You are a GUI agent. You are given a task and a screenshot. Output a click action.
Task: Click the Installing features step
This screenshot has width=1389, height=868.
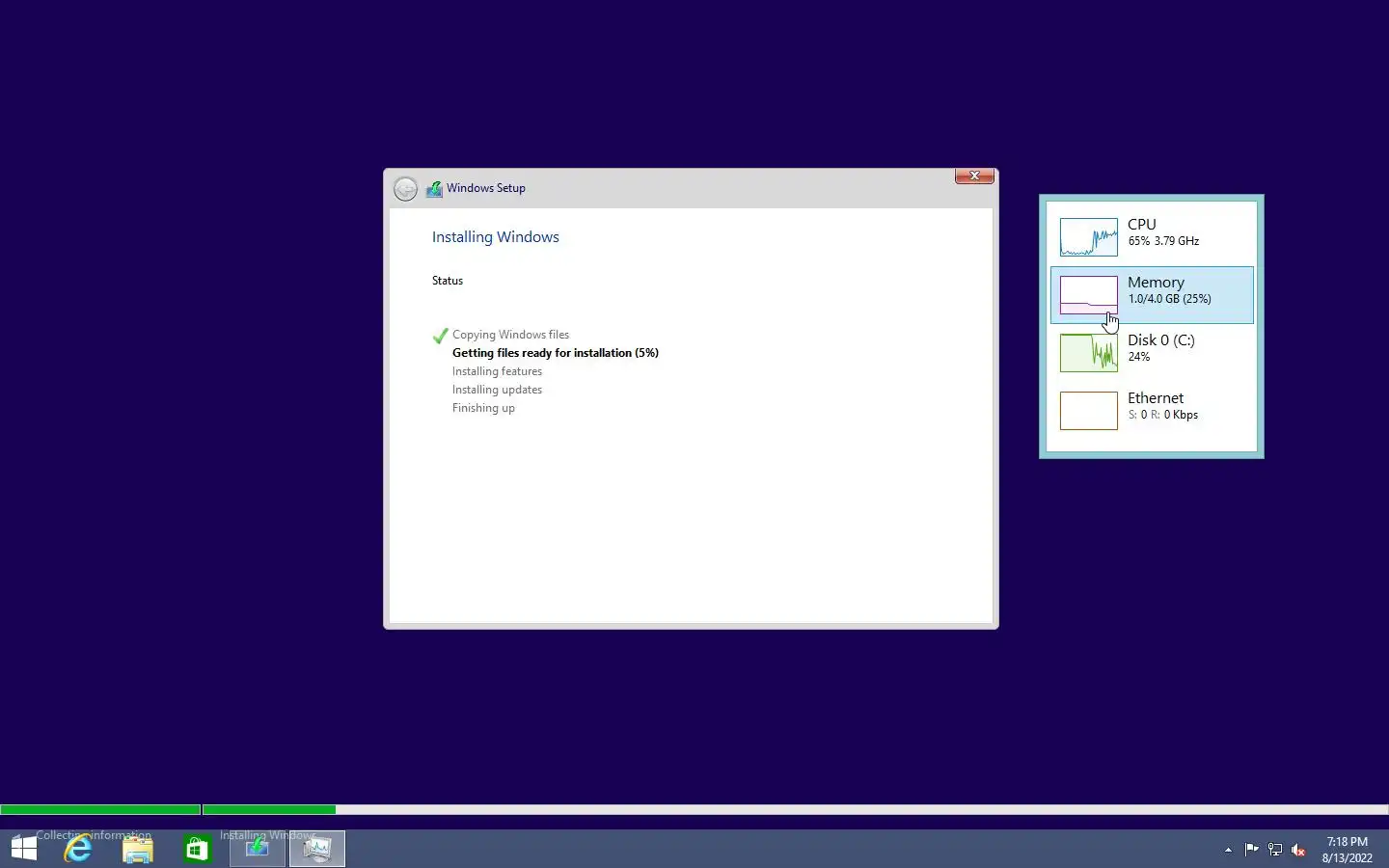497,371
